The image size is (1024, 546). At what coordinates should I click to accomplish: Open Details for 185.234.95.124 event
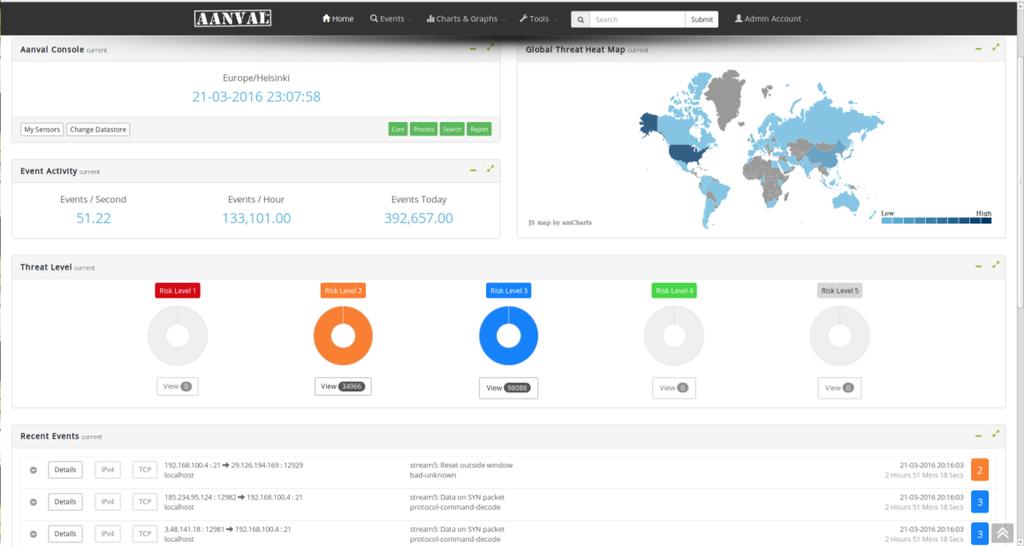point(65,502)
